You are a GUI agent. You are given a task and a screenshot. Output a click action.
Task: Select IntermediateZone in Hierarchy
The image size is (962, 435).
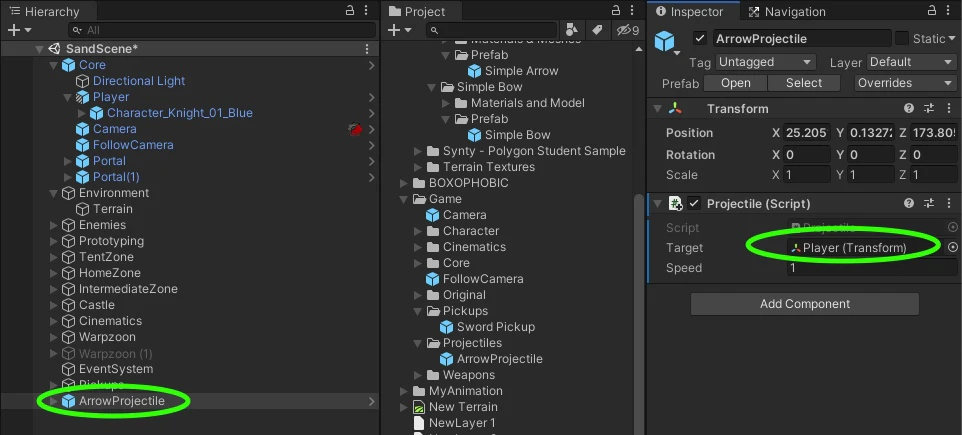point(128,289)
